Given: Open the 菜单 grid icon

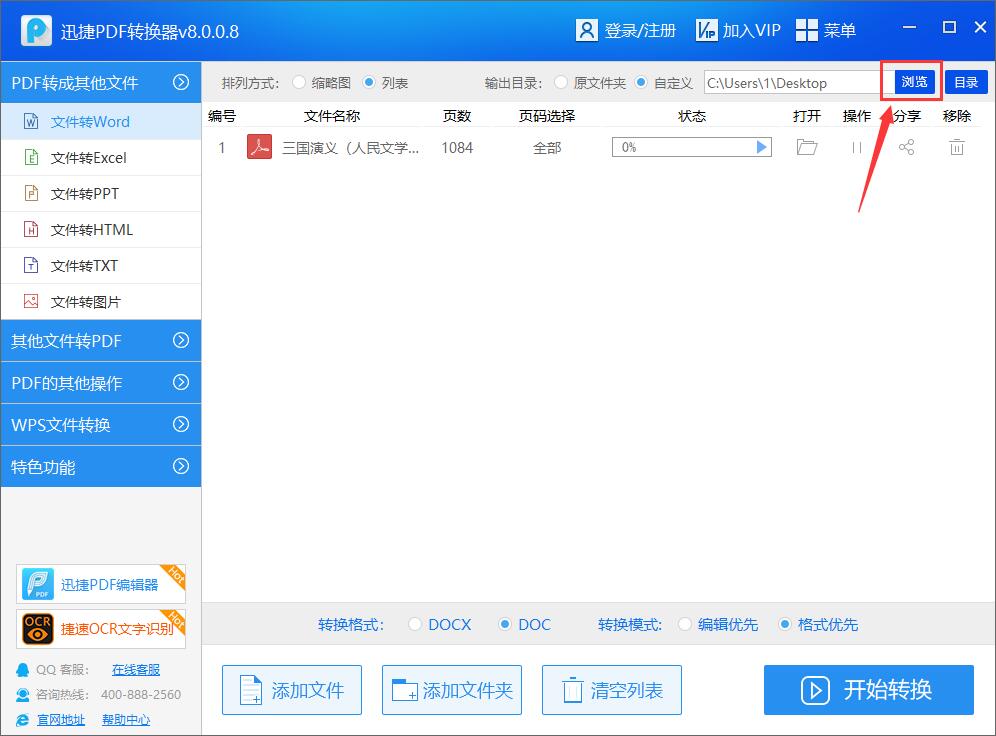Looking at the screenshot, I should (x=806, y=30).
